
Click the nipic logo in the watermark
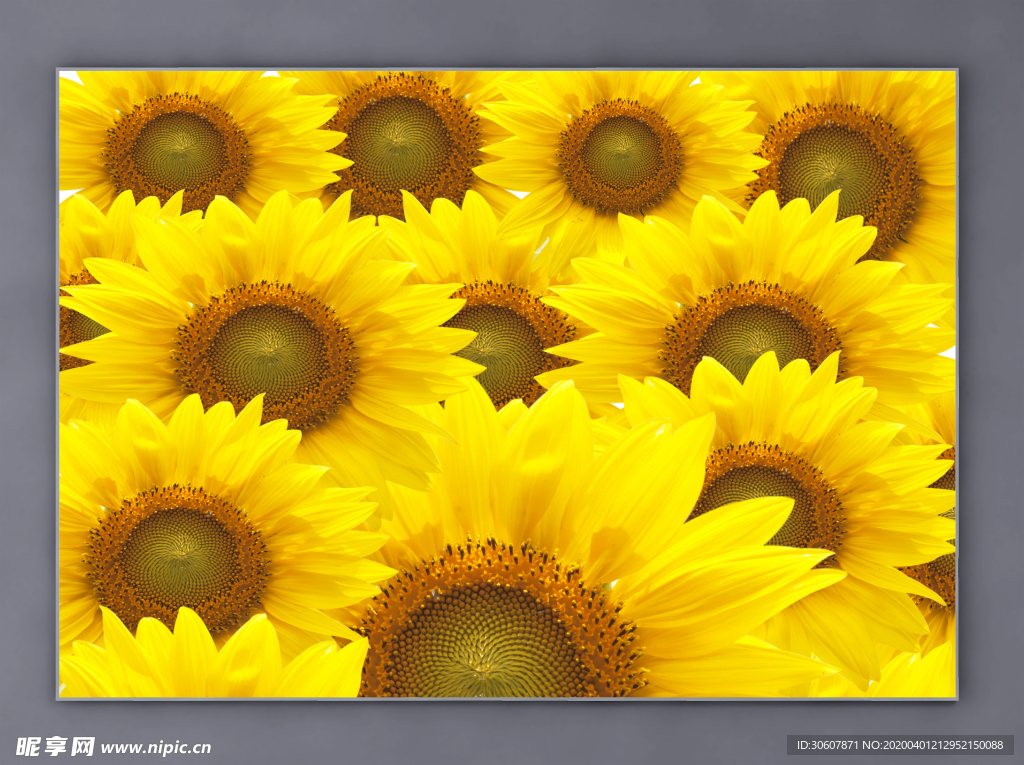[55, 746]
